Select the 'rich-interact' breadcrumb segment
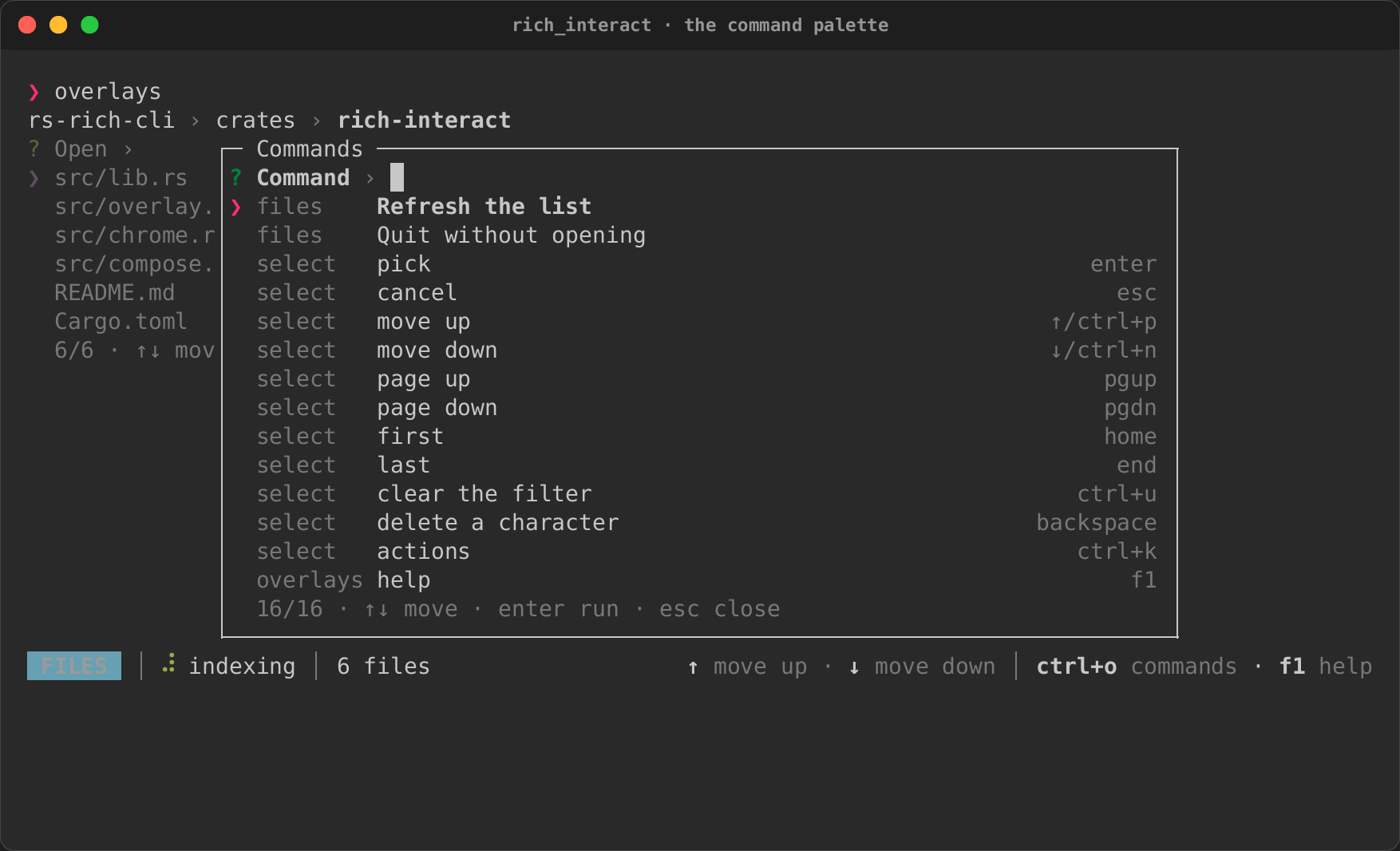1400x851 pixels. [x=424, y=121]
